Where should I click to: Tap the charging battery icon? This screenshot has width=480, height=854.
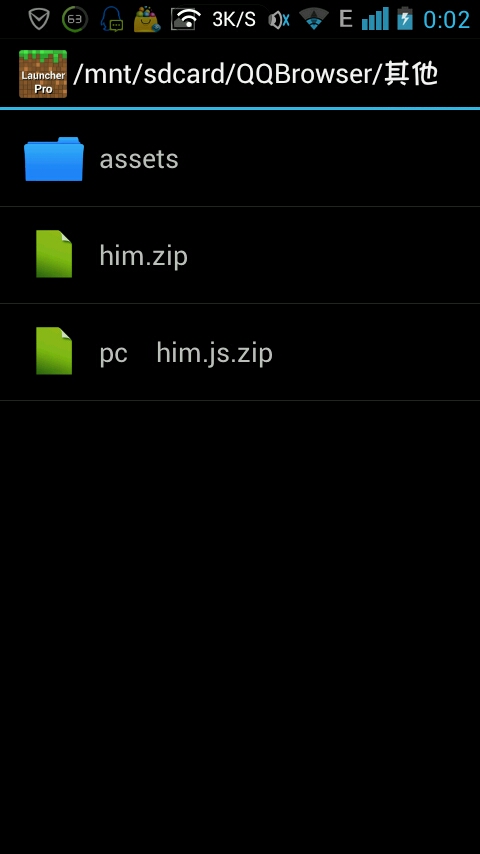405,19
